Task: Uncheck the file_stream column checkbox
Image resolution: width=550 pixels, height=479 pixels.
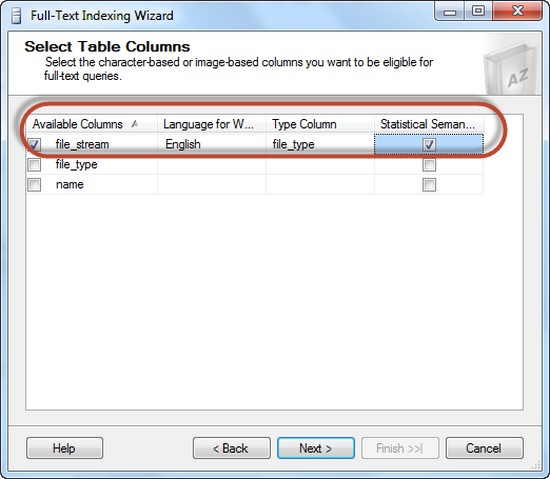Action: tap(34, 144)
